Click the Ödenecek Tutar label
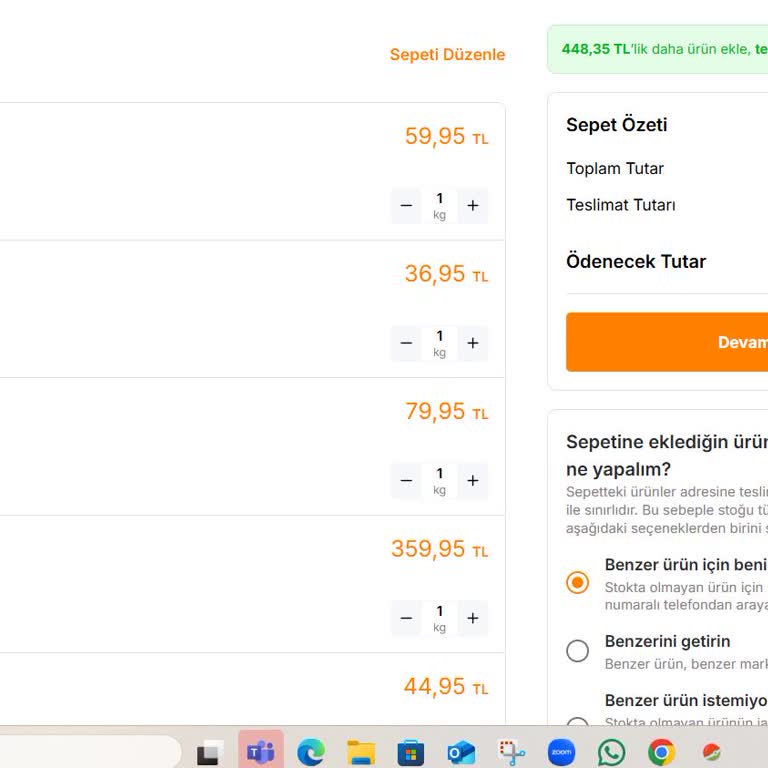 636,262
